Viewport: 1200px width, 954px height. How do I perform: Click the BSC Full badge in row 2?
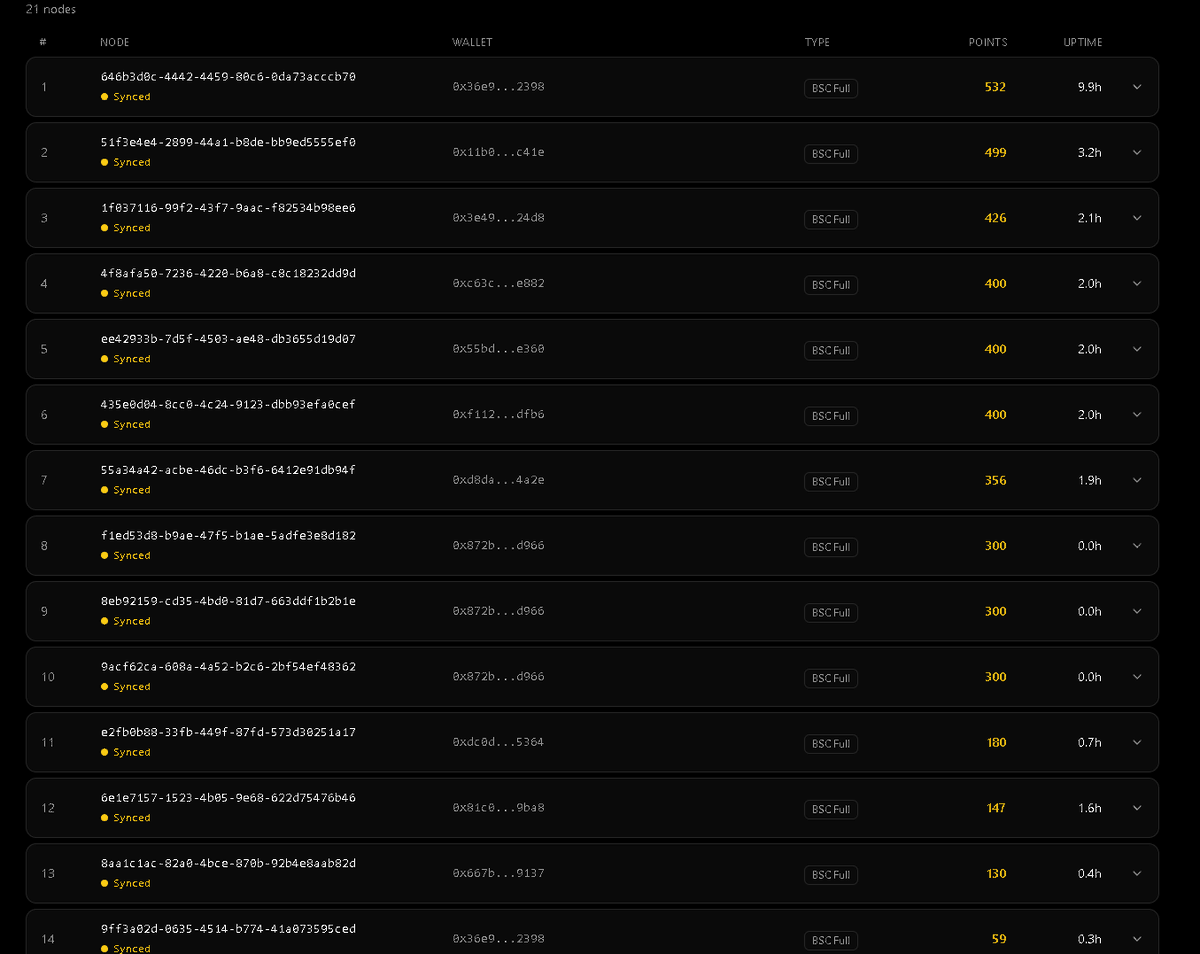831,154
